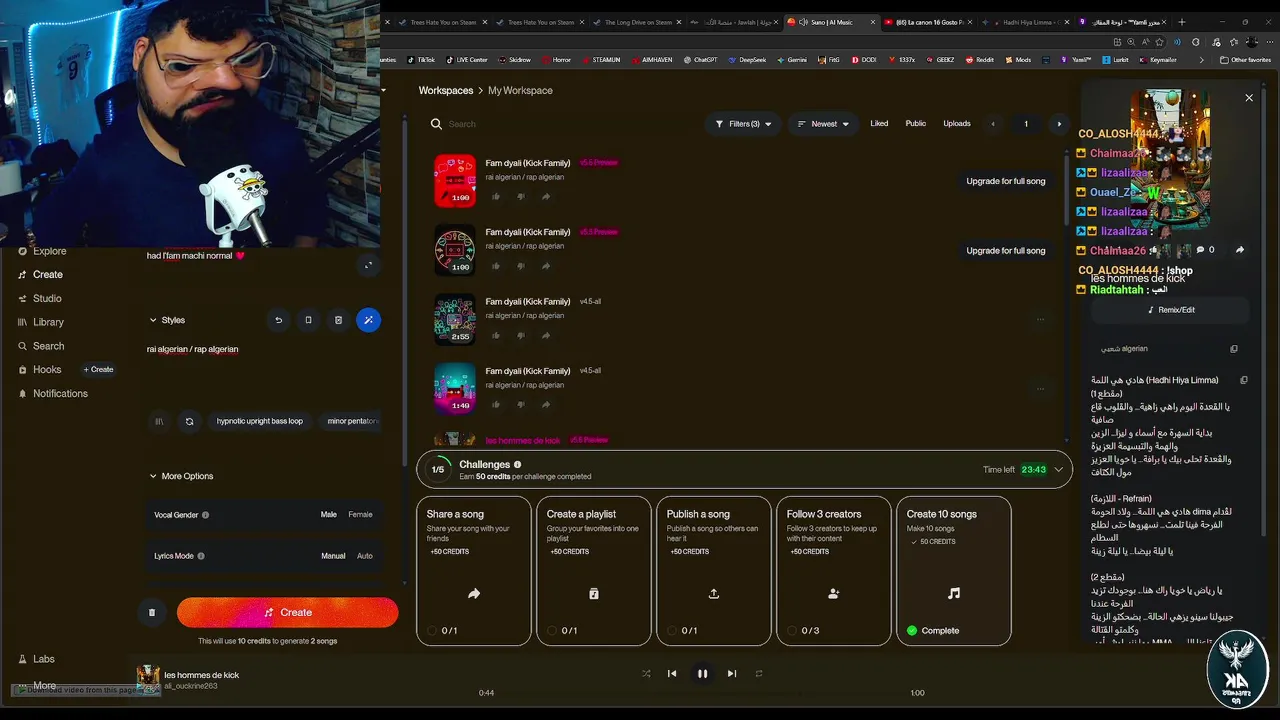The height and width of the screenshot is (720, 1280).
Task: Go to next page of songs
Action: 1059,124
